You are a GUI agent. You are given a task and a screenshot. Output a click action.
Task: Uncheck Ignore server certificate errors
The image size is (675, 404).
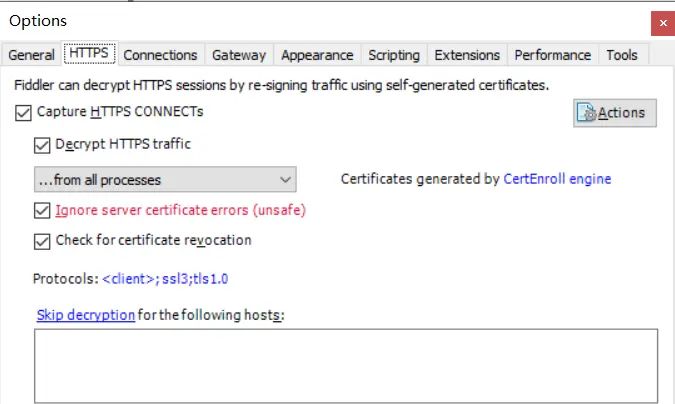point(42,211)
